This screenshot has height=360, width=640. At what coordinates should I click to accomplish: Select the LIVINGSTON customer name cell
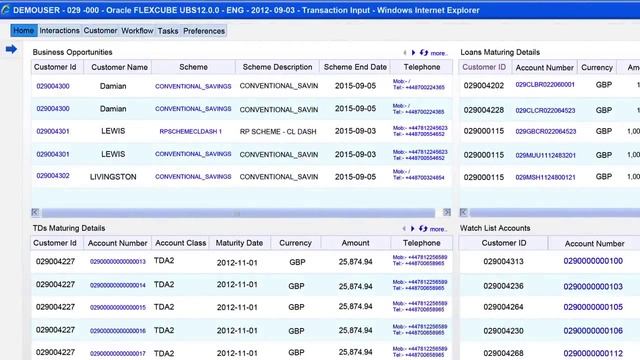pyautogui.click(x=113, y=177)
